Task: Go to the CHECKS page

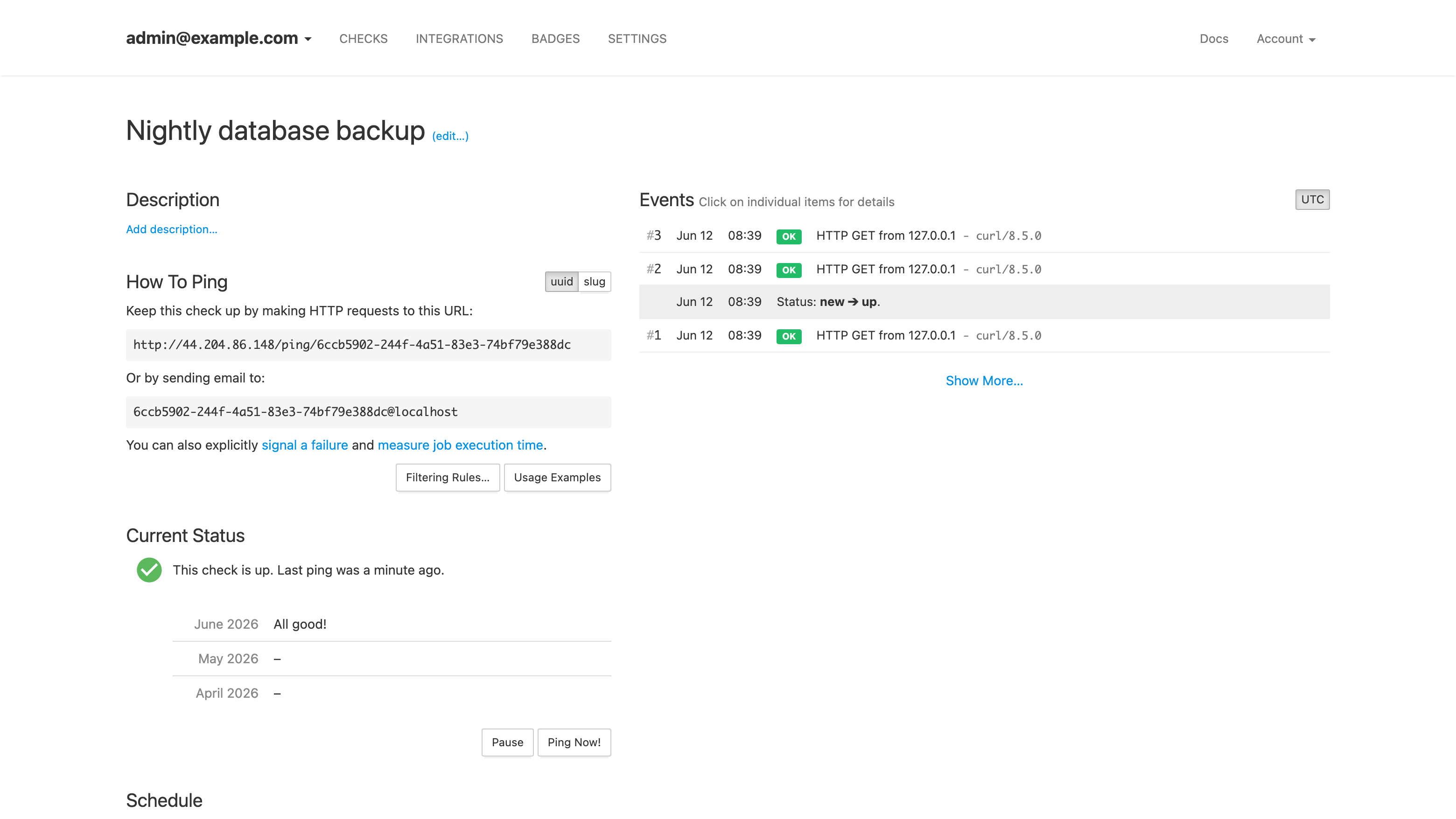Action: pyautogui.click(x=364, y=38)
